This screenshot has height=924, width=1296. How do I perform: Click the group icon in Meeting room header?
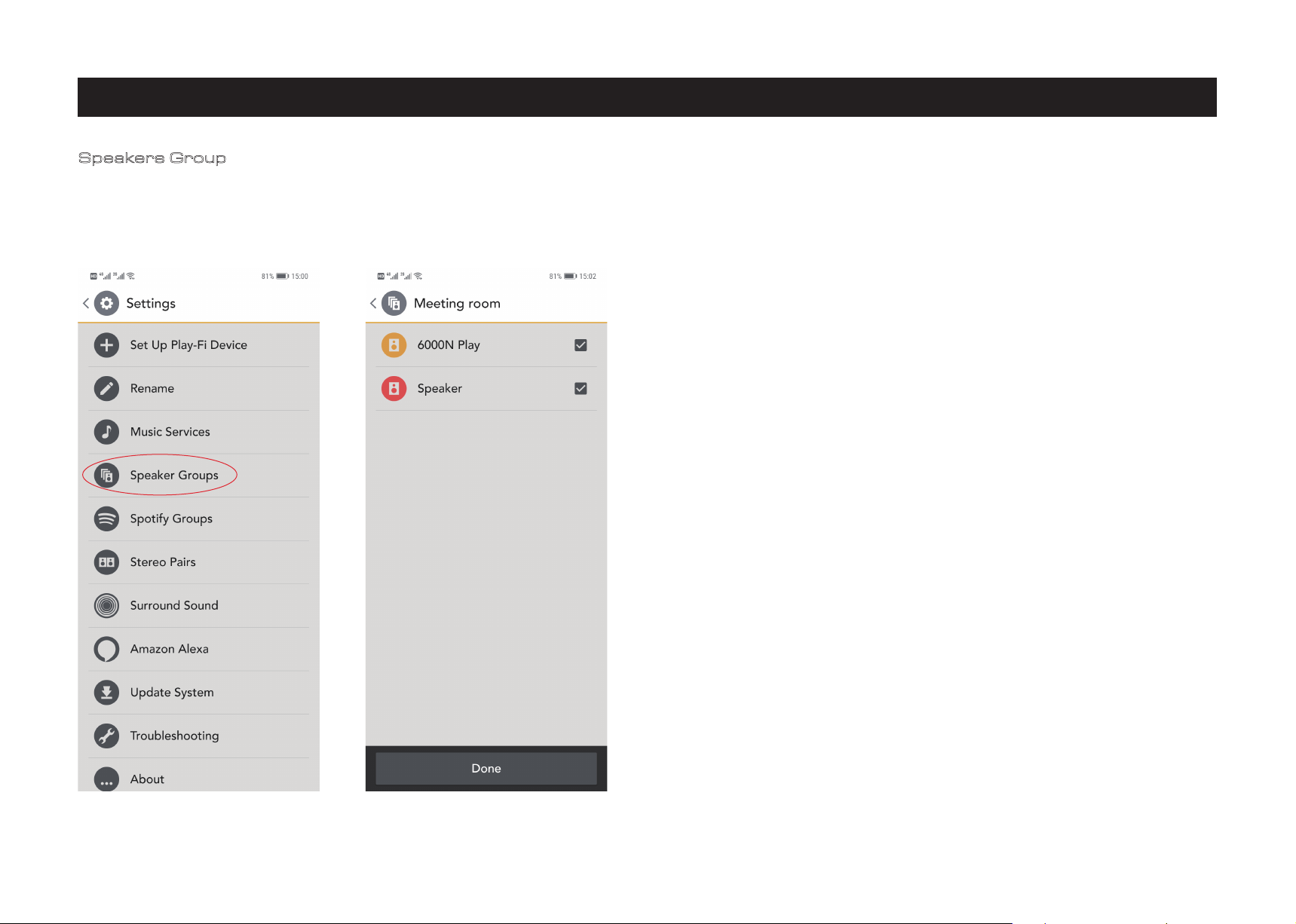[x=394, y=303]
